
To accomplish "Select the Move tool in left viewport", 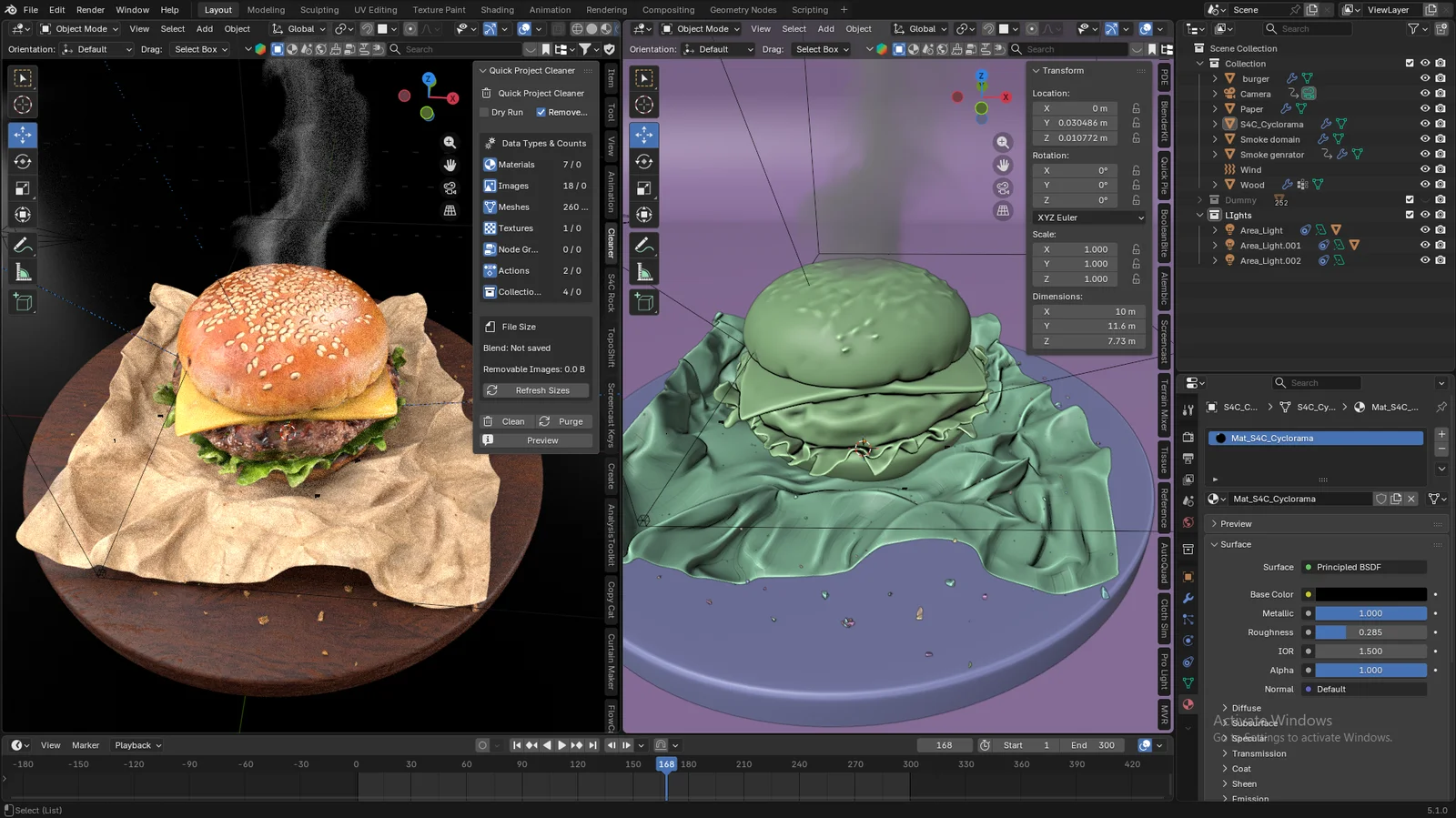I will 23,135.
